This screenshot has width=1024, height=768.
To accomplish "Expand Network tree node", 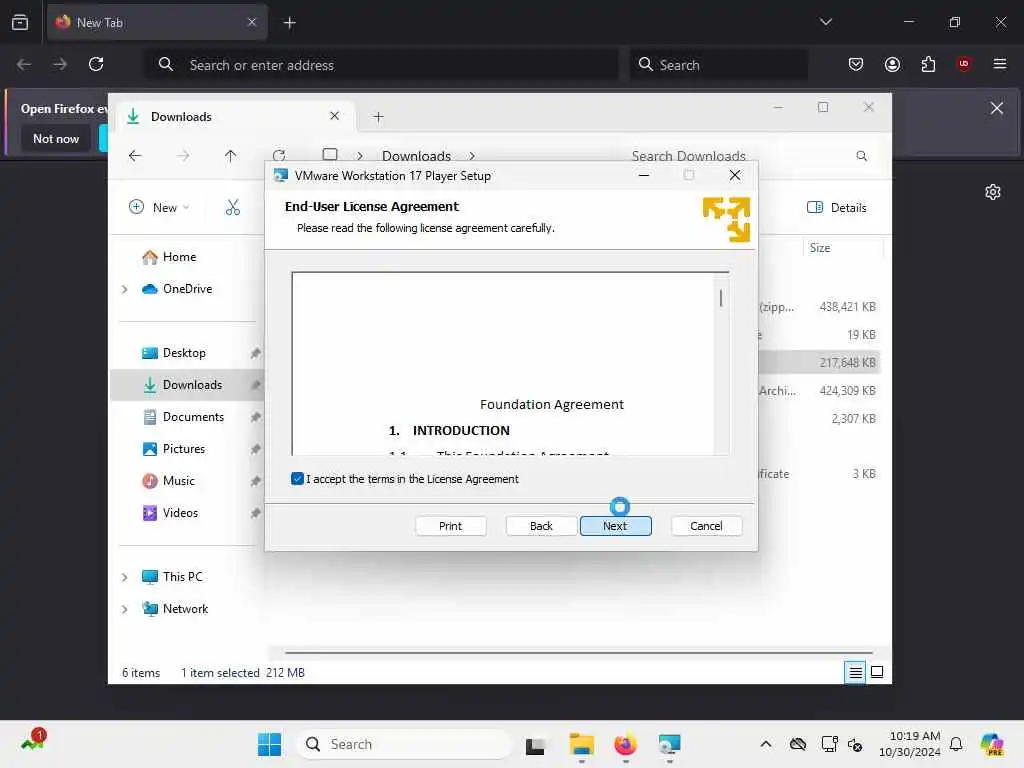I will (x=125, y=609).
